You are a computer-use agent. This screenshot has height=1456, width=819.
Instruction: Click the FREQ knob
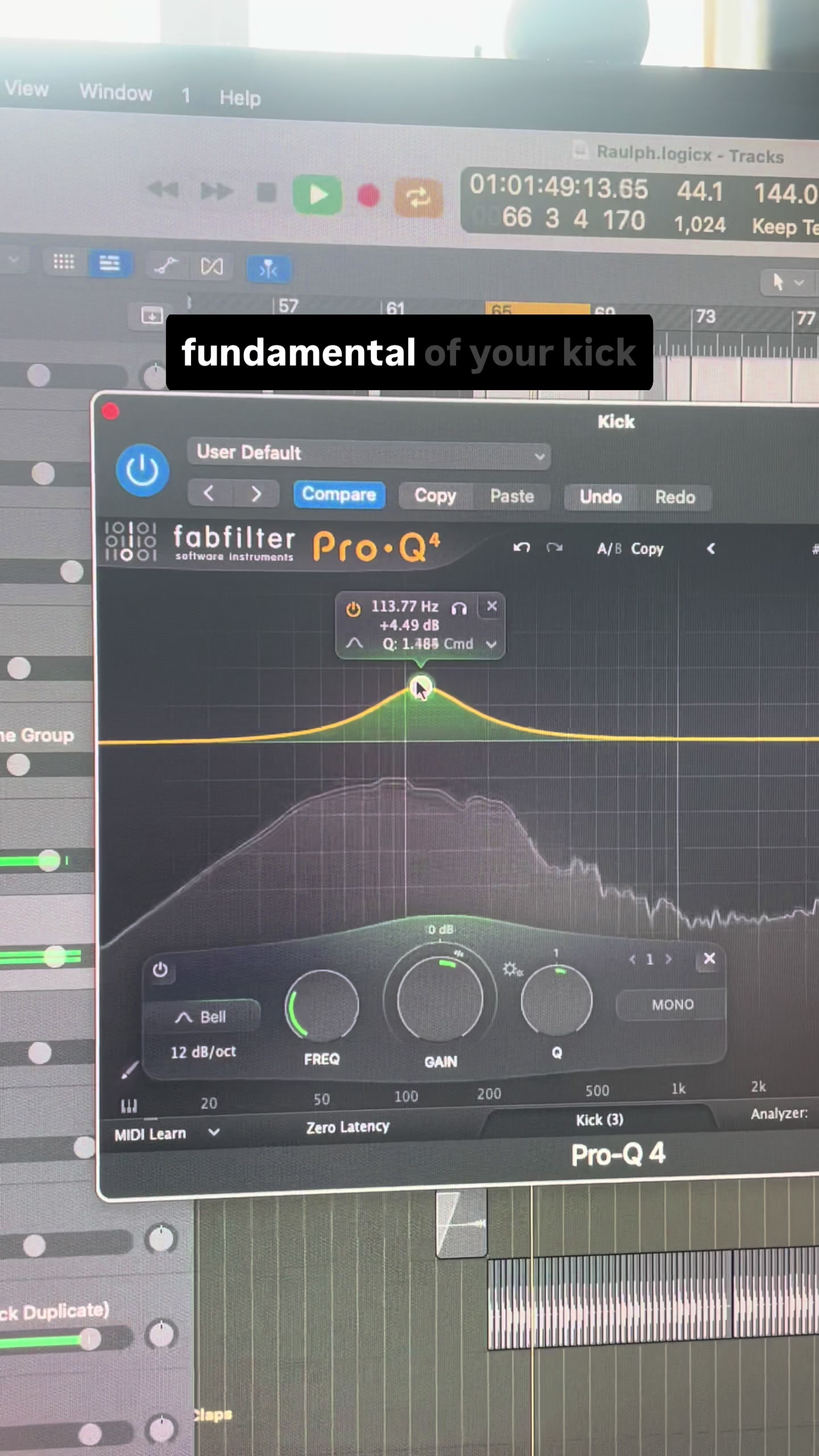tap(322, 1006)
